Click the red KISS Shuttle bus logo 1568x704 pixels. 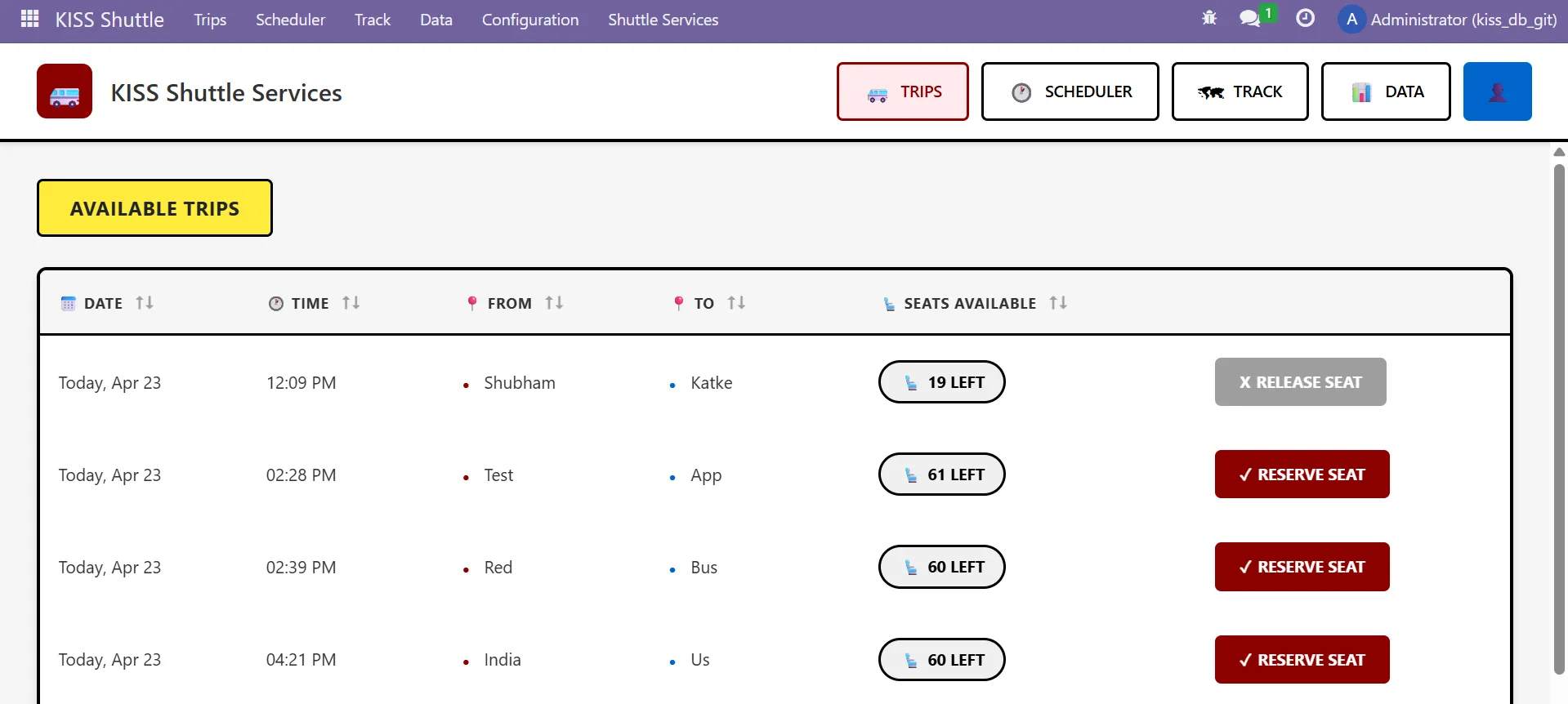(x=65, y=91)
